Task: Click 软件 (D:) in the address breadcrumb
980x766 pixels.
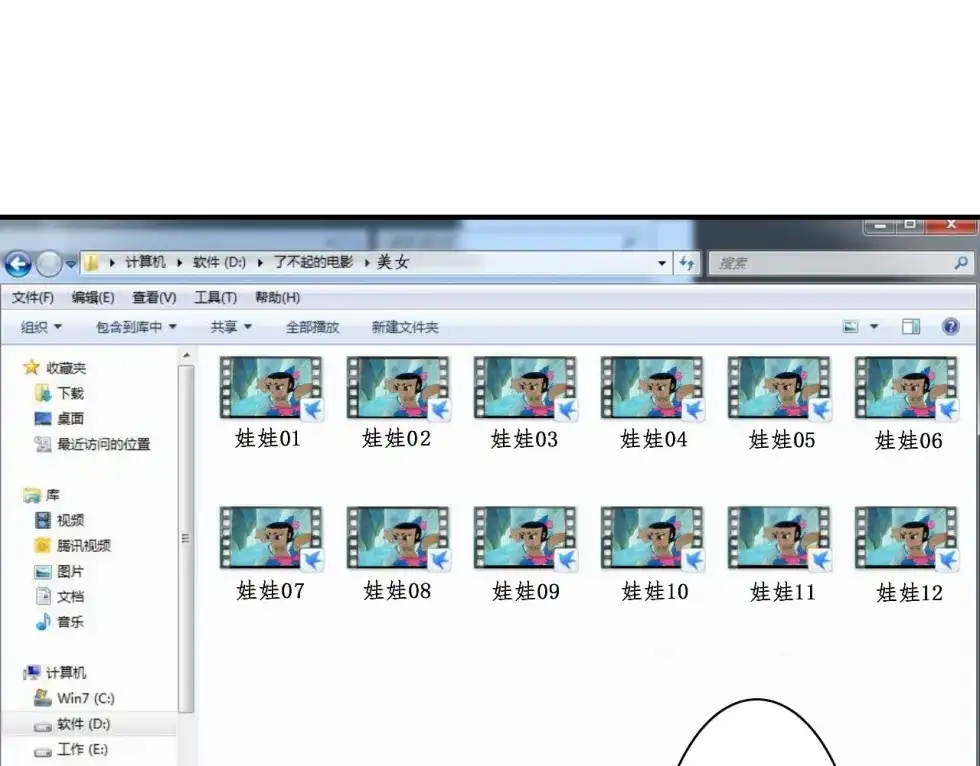Action: tap(219, 262)
